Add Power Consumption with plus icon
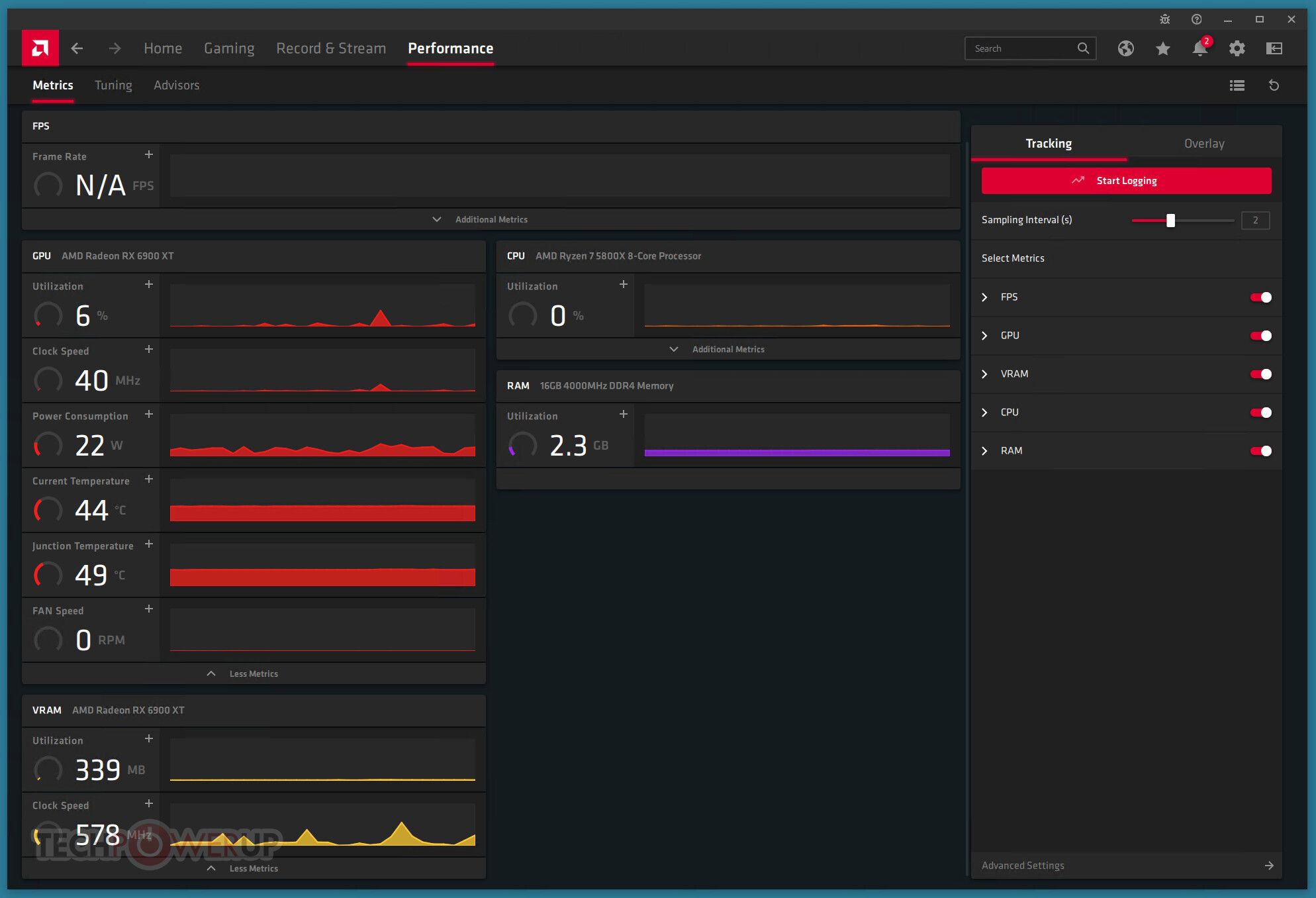Image resolution: width=1316 pixels, height=898 pixels. (x=149, y=414)
